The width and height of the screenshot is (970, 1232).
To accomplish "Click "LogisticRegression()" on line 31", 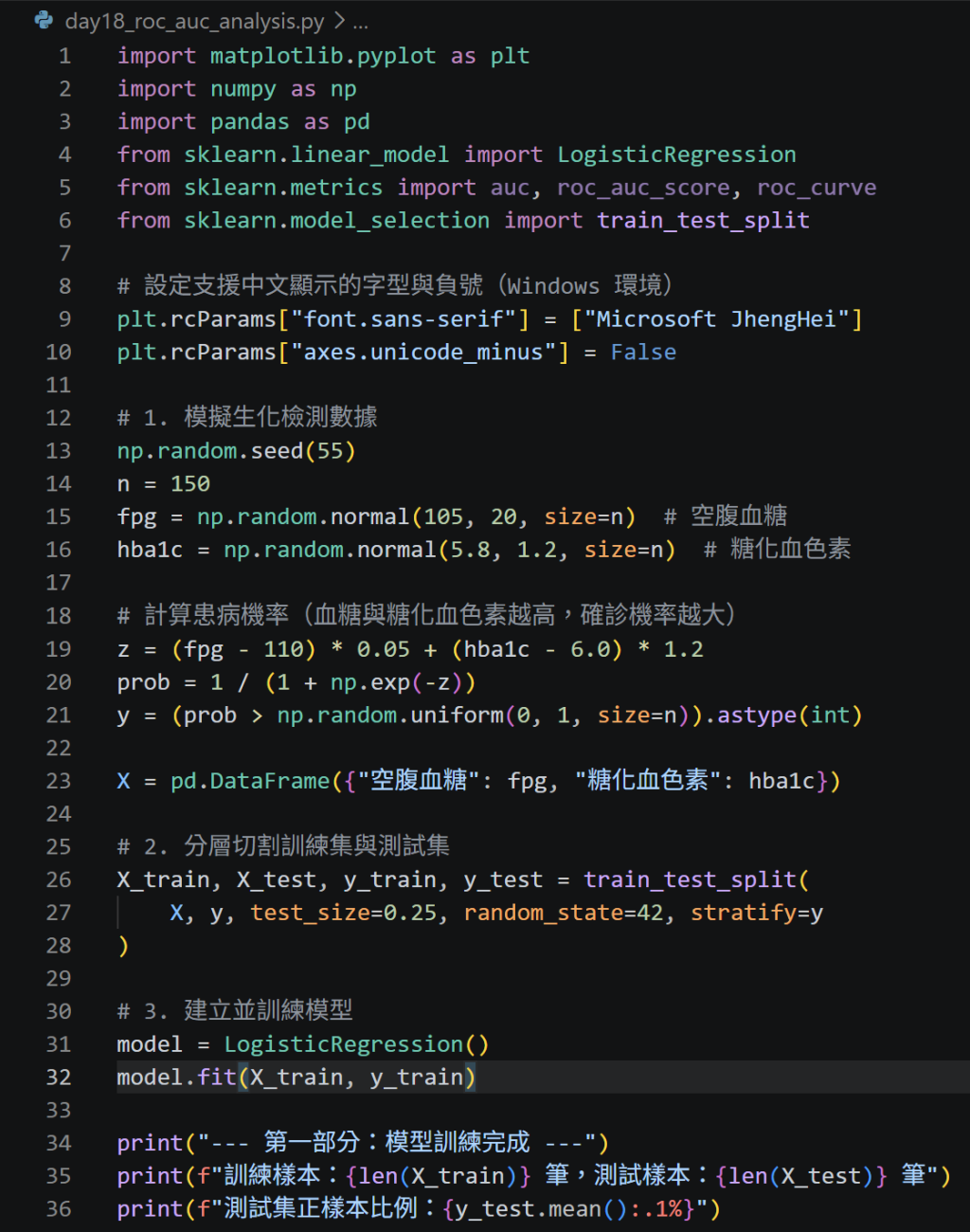I will point(356,1044).
